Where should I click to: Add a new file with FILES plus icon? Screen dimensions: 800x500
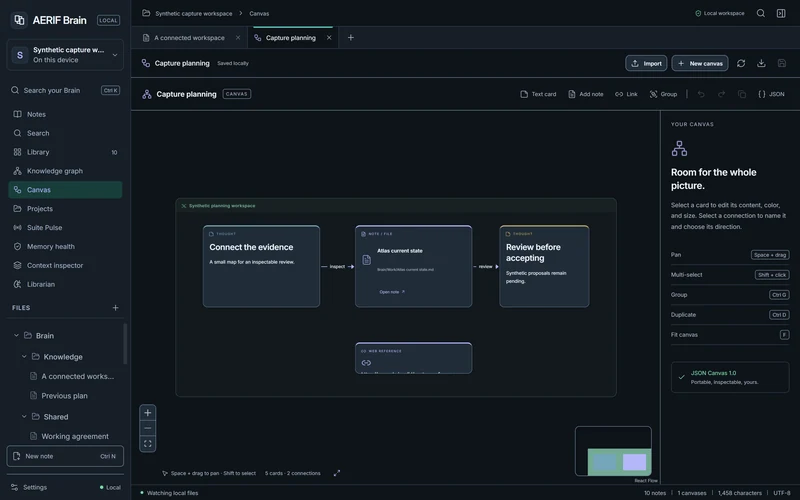(115, 308)
